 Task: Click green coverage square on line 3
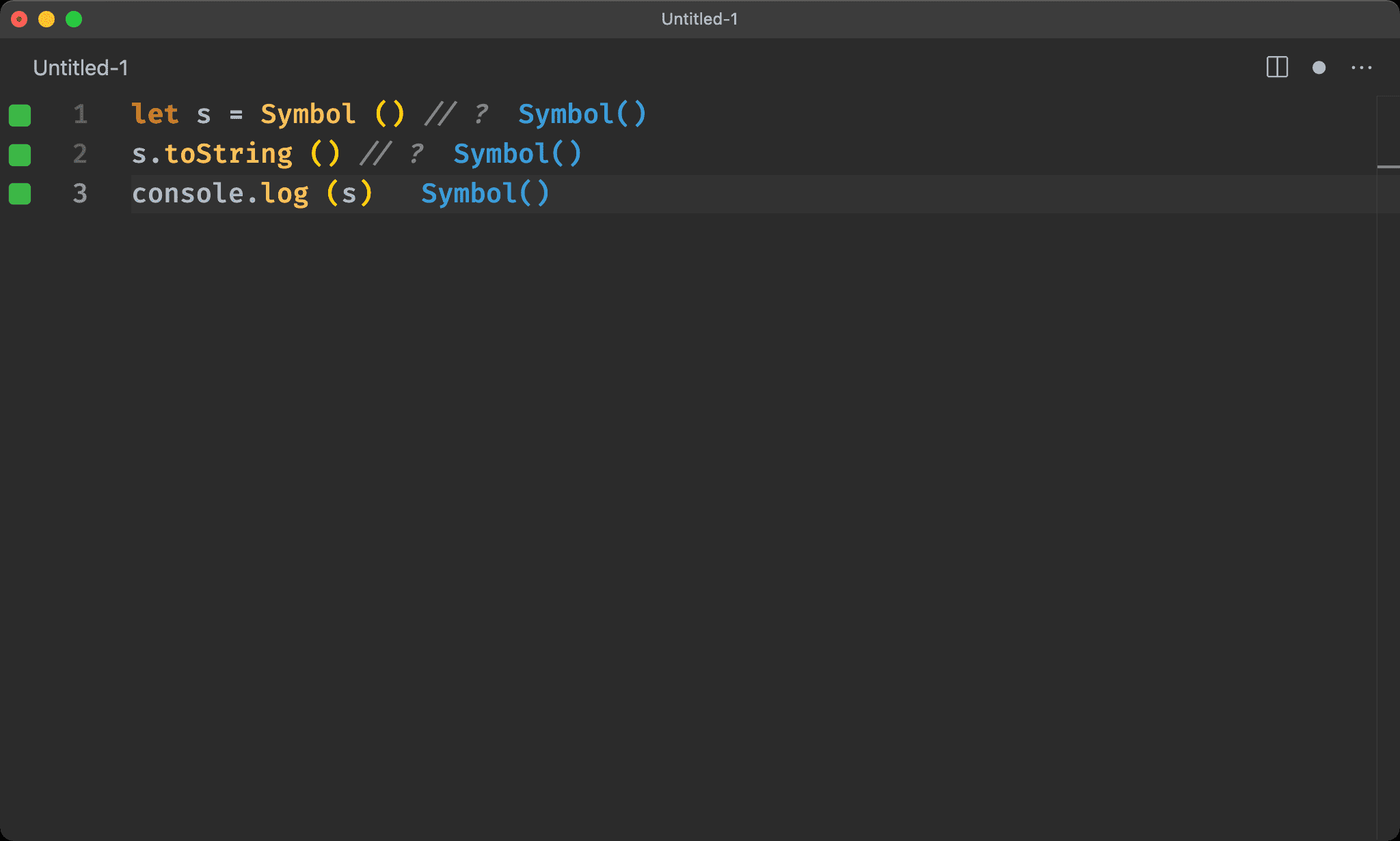coord(20,194)
